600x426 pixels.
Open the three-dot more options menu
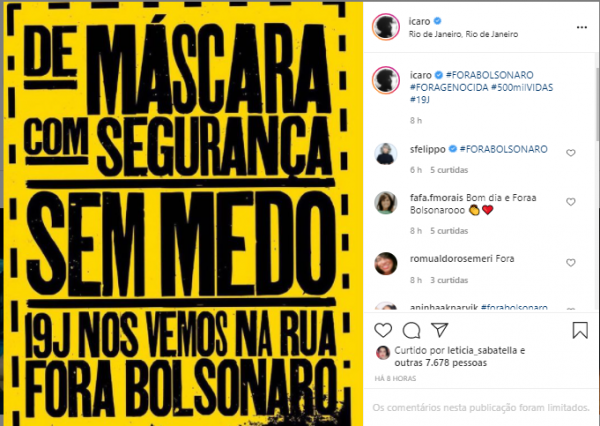pyautogui.click(x=582, y=27)
